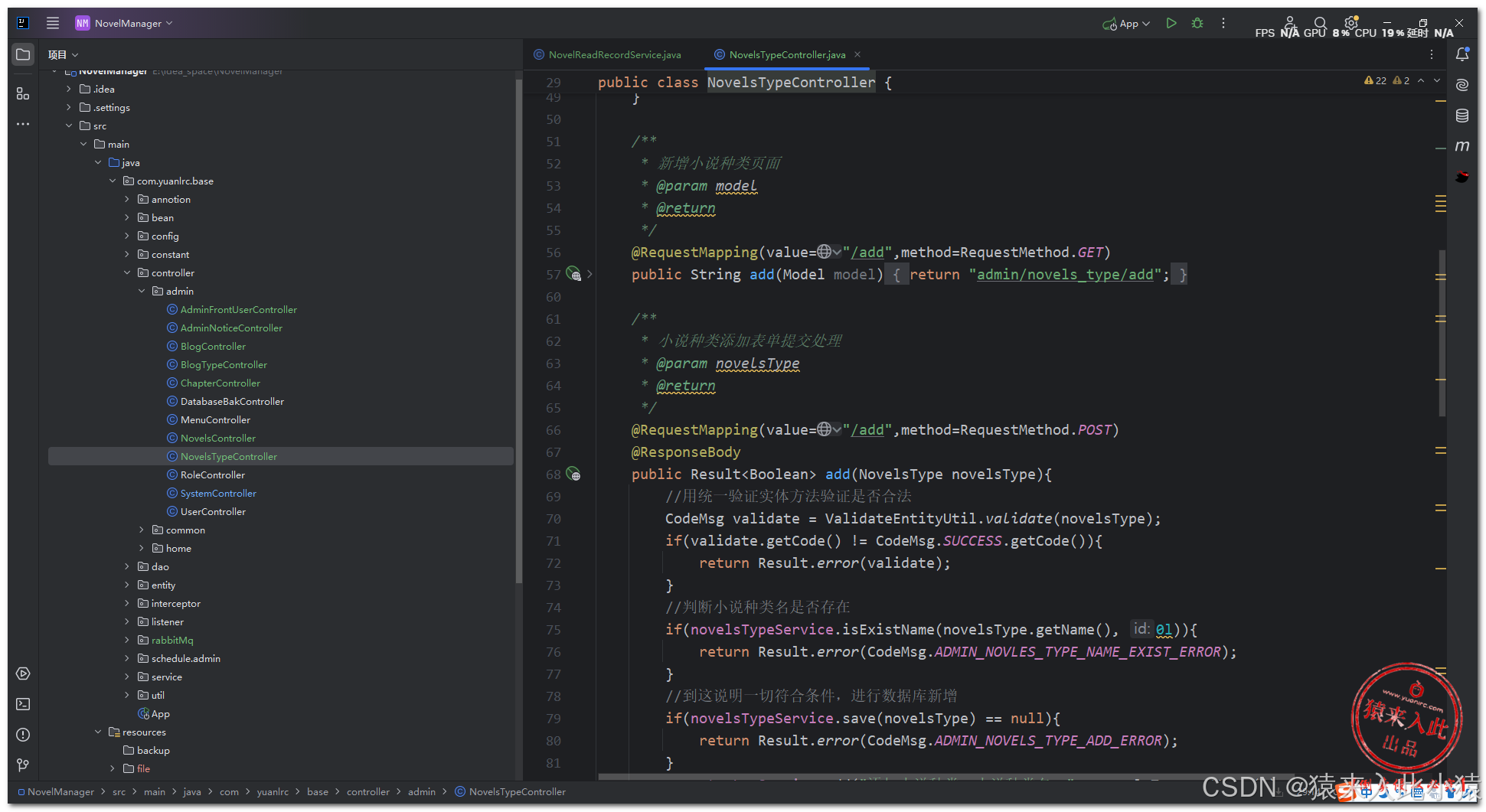Jump to next highlighted problem arrow
The image size is (1486, 812).
click(1437, 80)
